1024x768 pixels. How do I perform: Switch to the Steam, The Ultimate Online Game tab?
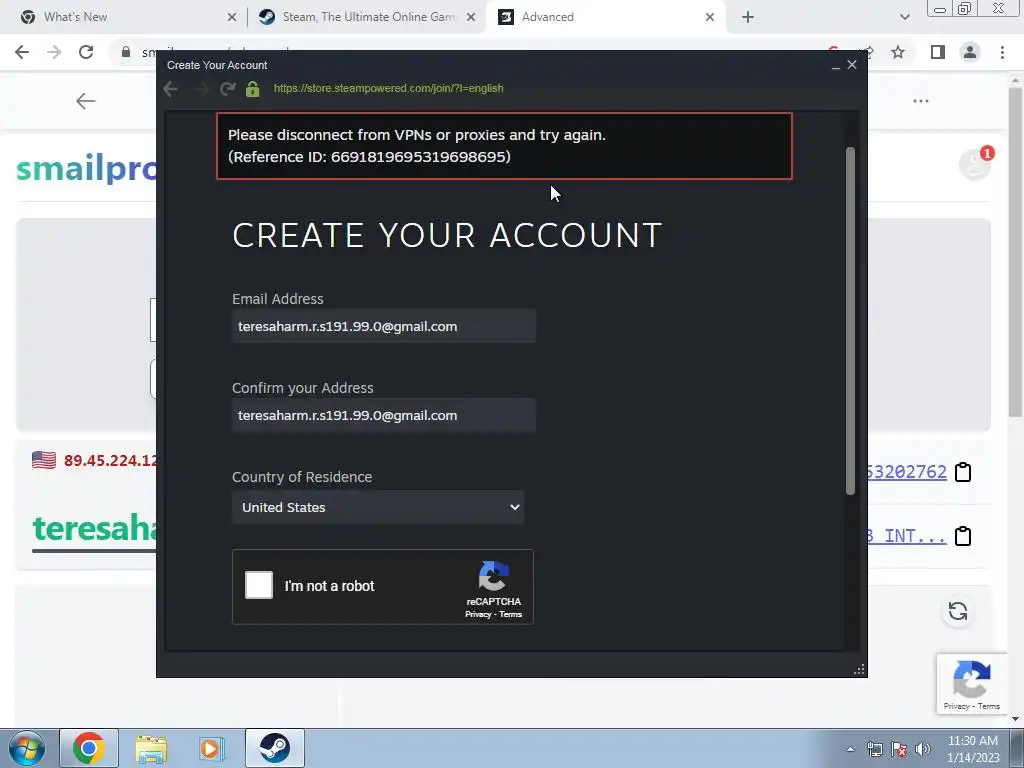coord(368,17)
